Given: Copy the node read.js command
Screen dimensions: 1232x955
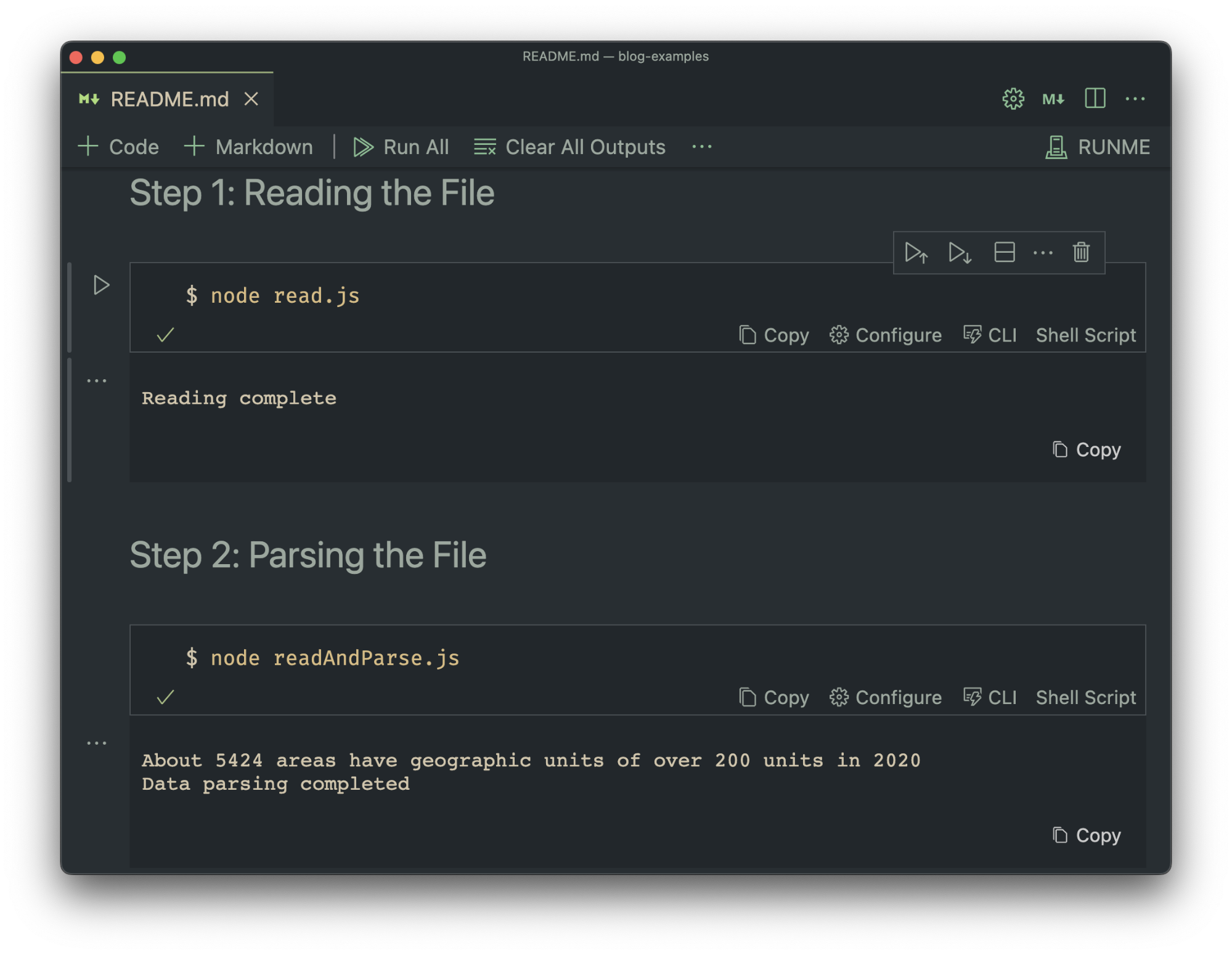Looking at the screenshot, I should pos(773,335).
